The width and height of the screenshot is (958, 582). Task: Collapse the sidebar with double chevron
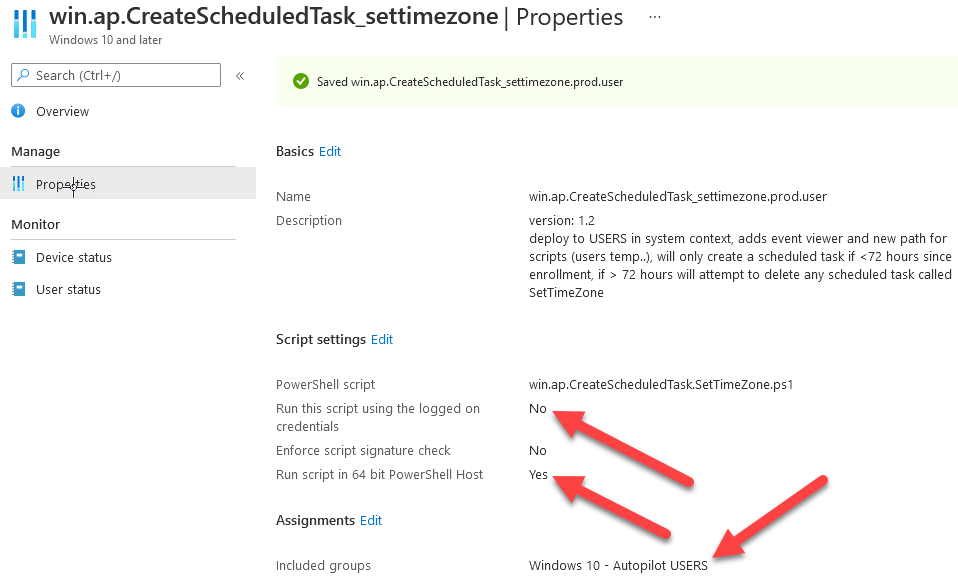[240, 76]
